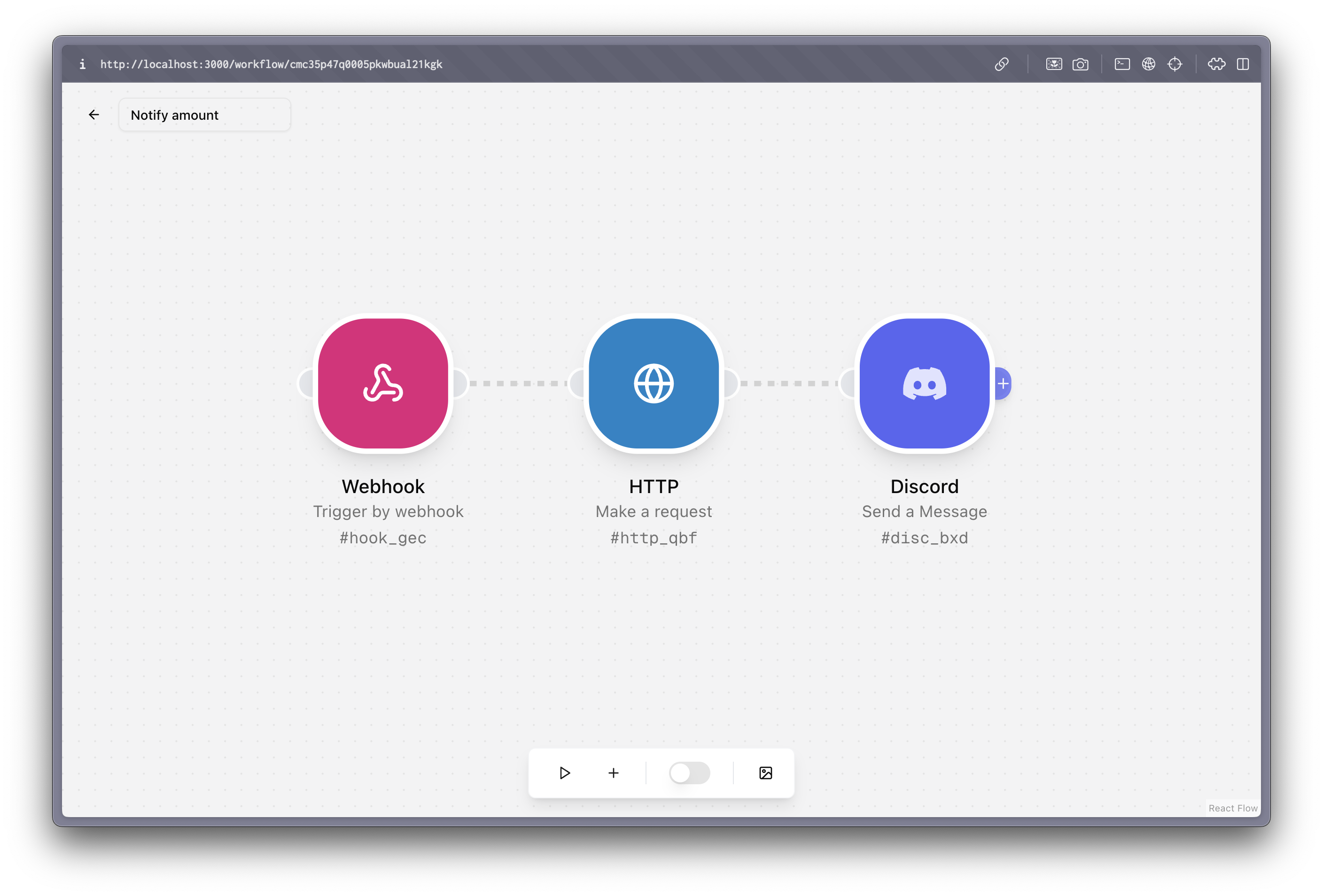Screen dimensions: 1323x896
Task: Edit the workflow name Notify amount field
Action: (x=205, y=115)
